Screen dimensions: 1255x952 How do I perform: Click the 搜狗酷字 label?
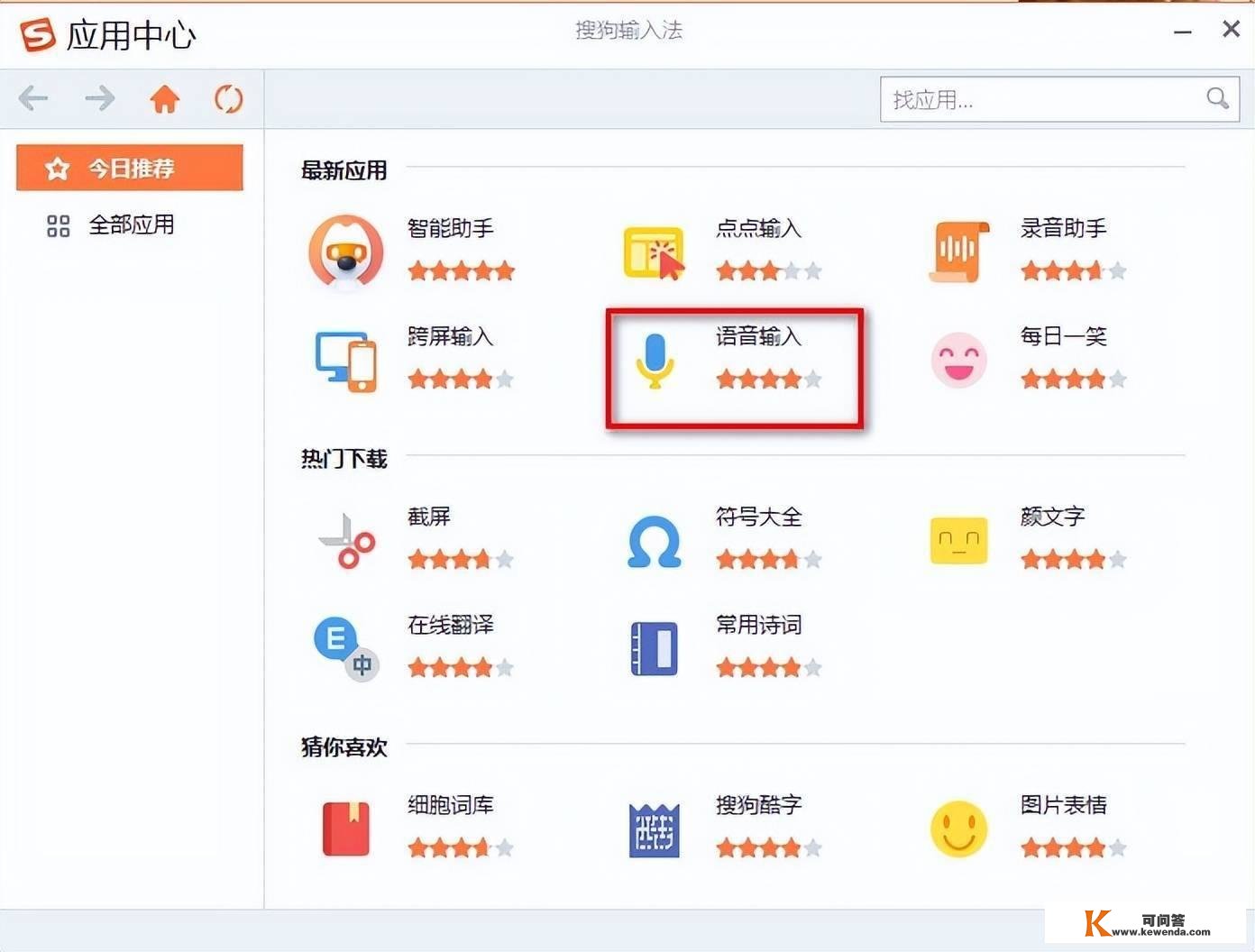[x=759, y=804]
